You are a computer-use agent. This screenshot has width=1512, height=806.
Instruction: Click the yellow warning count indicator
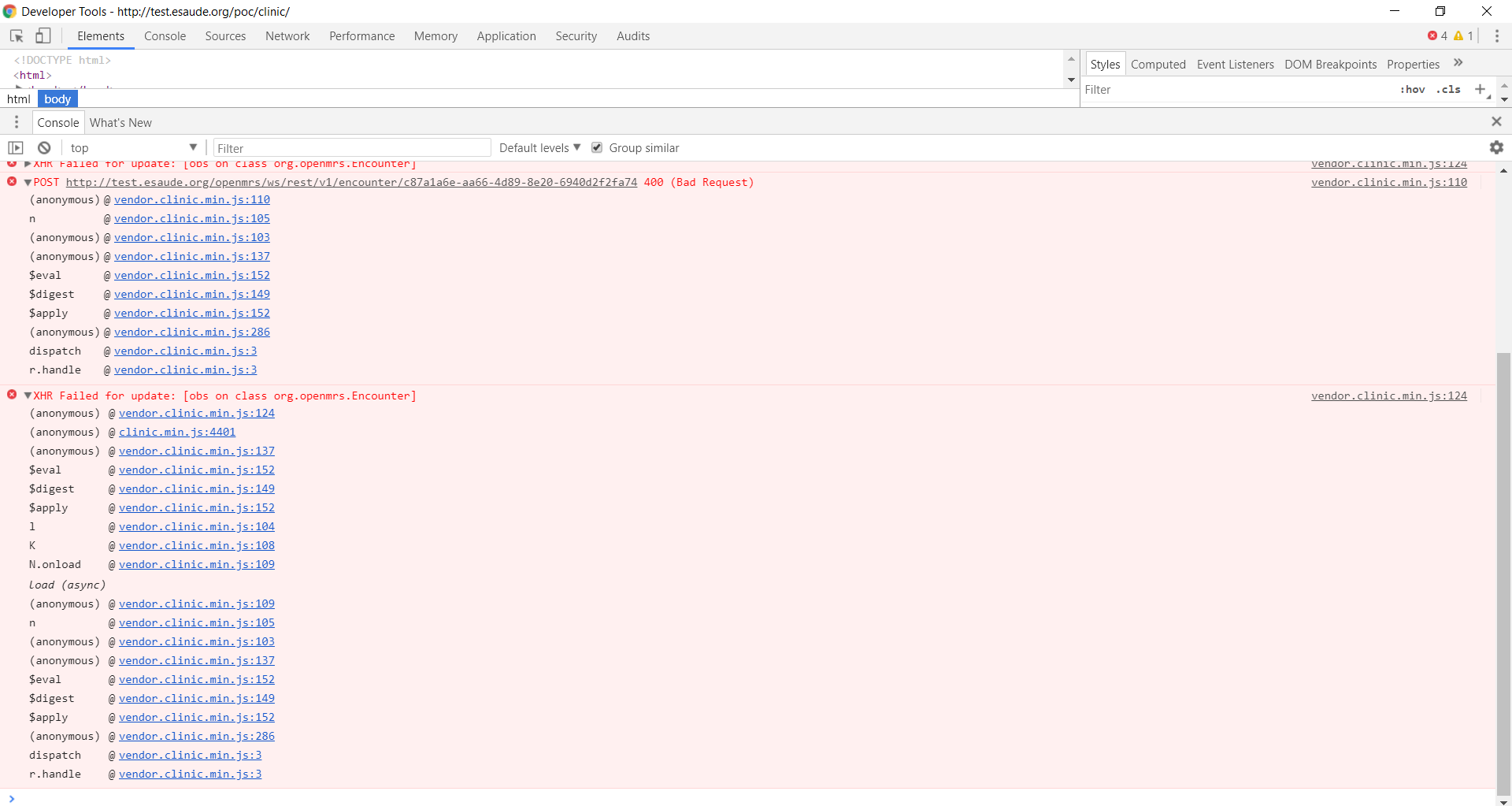1463,36
